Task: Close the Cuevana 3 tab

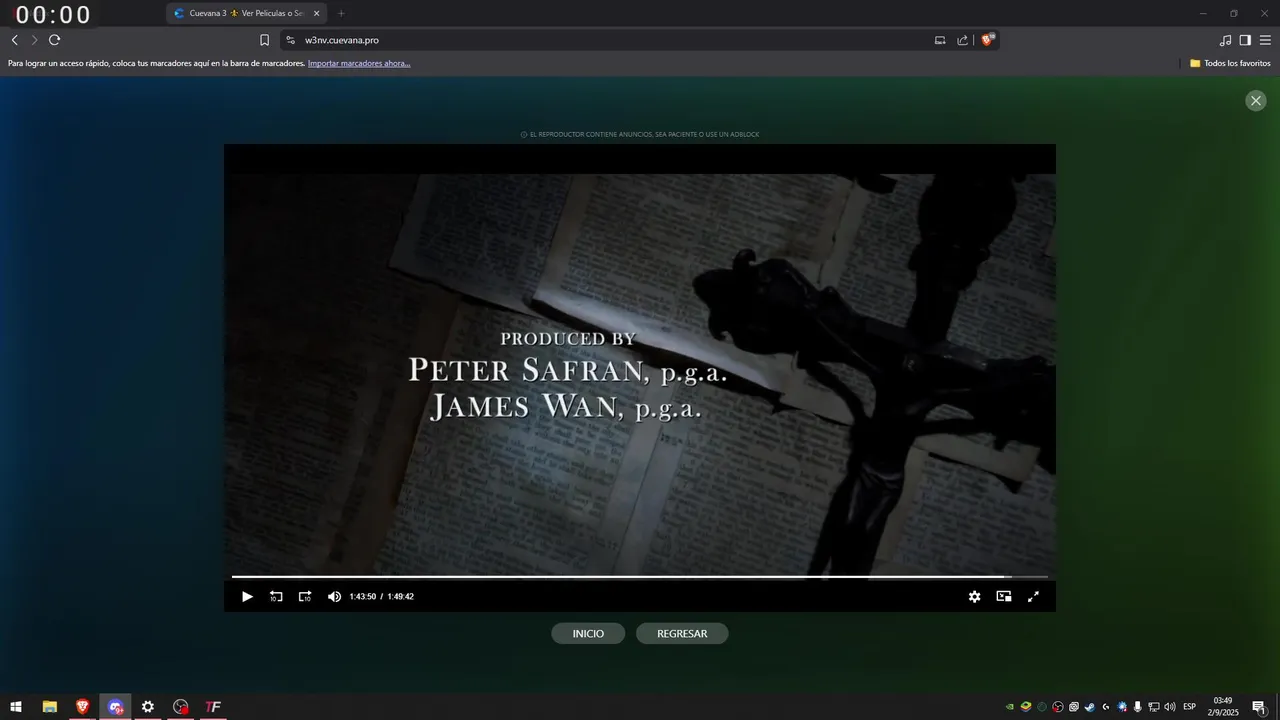Action: (x=316, y=13)
